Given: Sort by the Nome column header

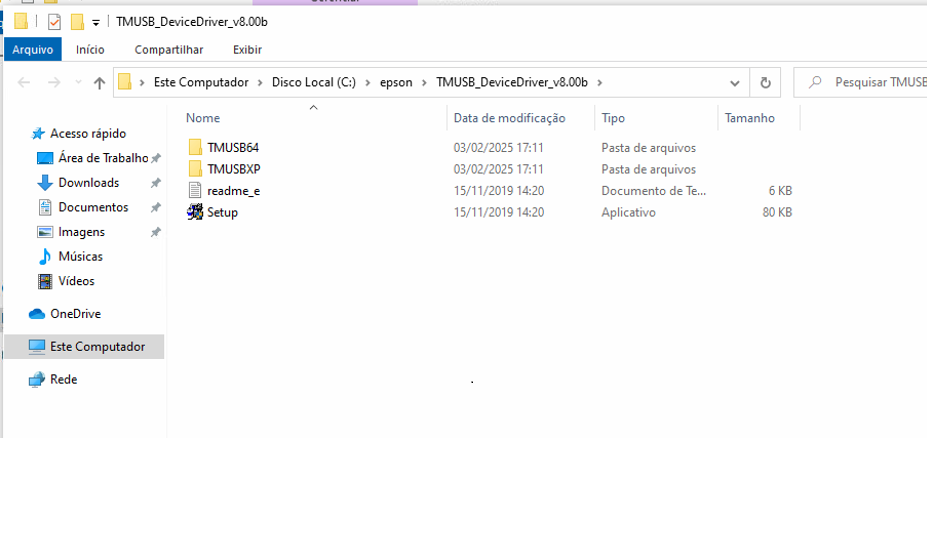Looking at the screenshot, I should pos(203,118).
